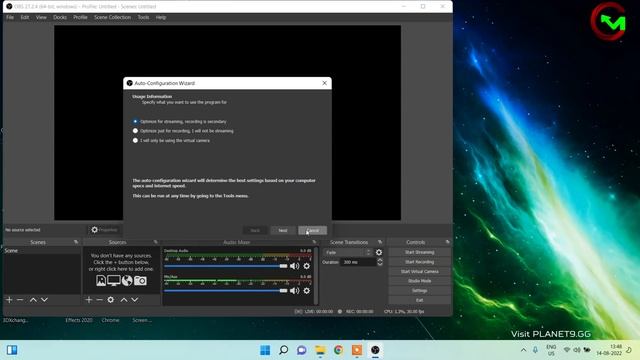Open transition properties gear icon

[379, 253]
